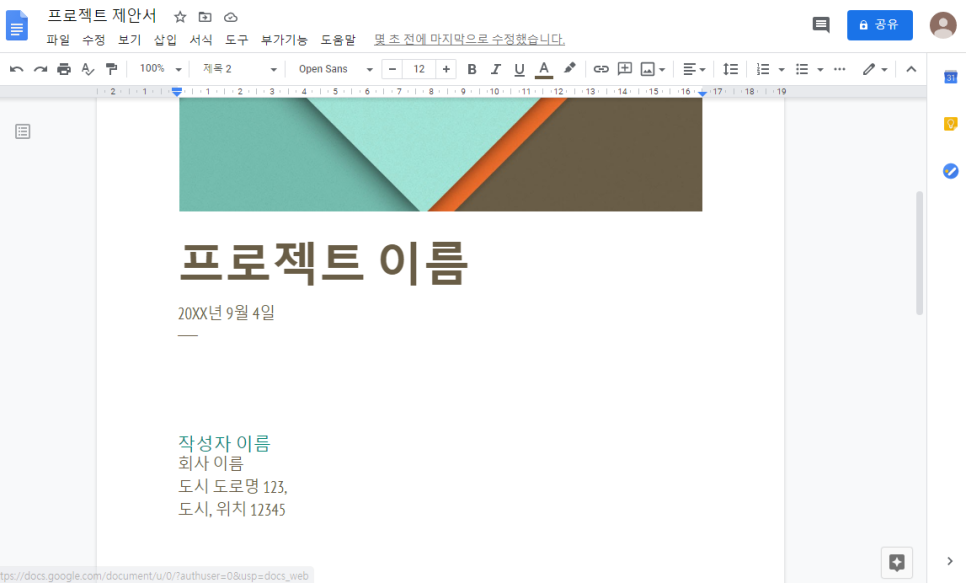Viewport: 966px width, 583px height.
Task: Expand numbered list style arrow
Action: click(781, 70)
